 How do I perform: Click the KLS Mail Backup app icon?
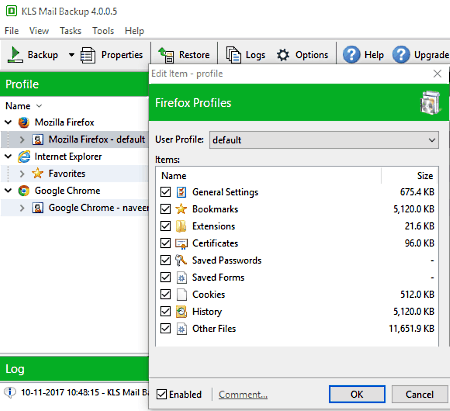(x=11, y=11)
